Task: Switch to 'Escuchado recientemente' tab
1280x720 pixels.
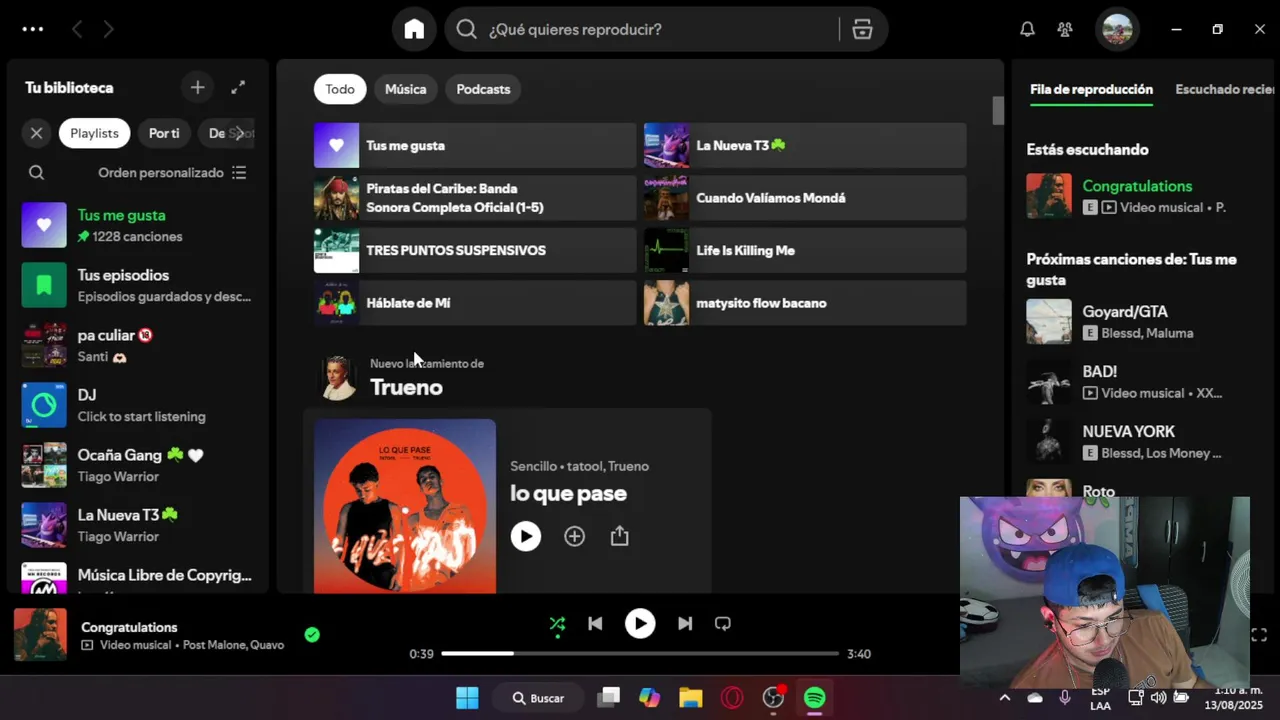Action: 1225,89
